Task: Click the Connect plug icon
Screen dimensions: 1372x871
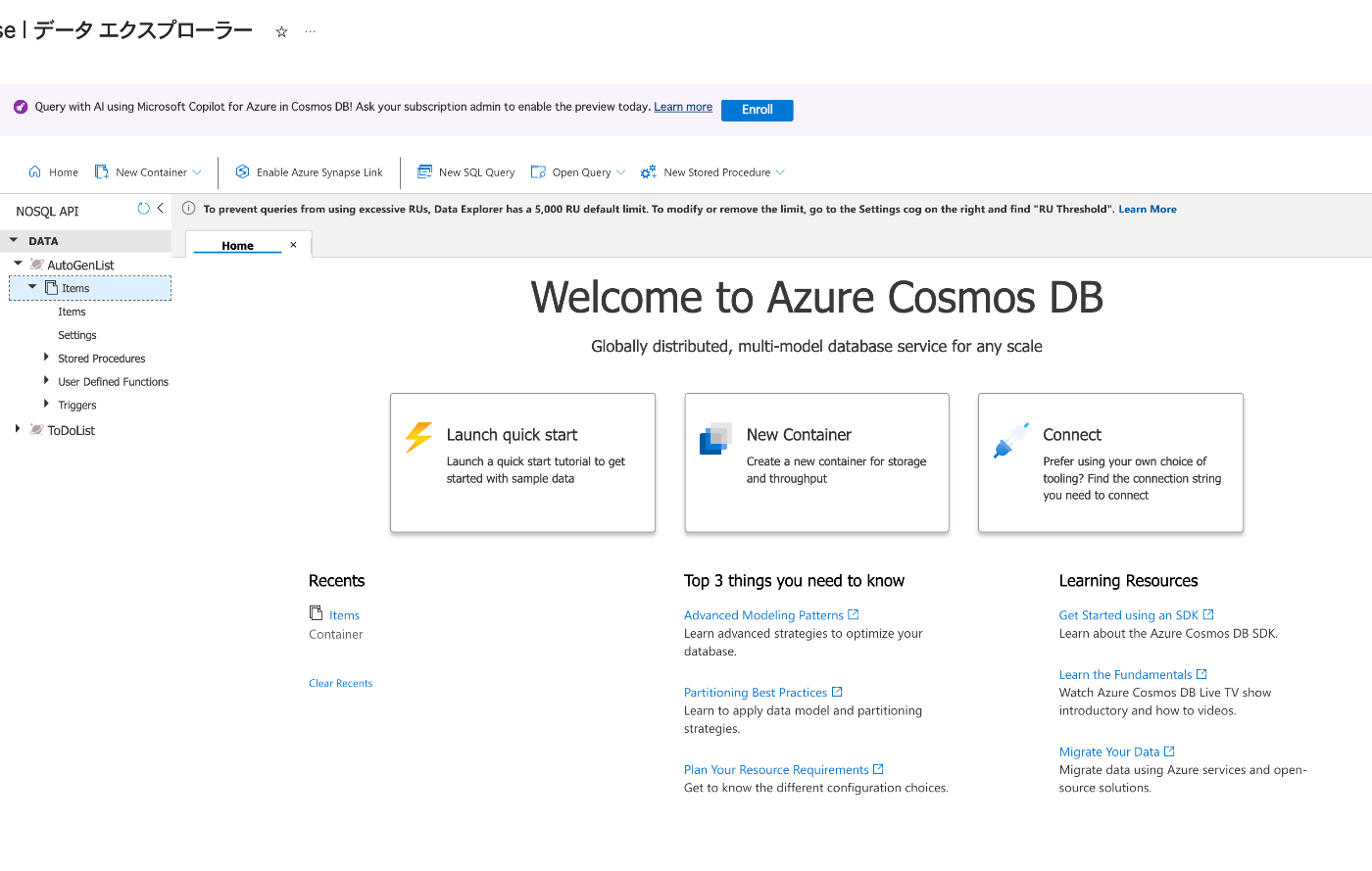Action: (1010, 441)
